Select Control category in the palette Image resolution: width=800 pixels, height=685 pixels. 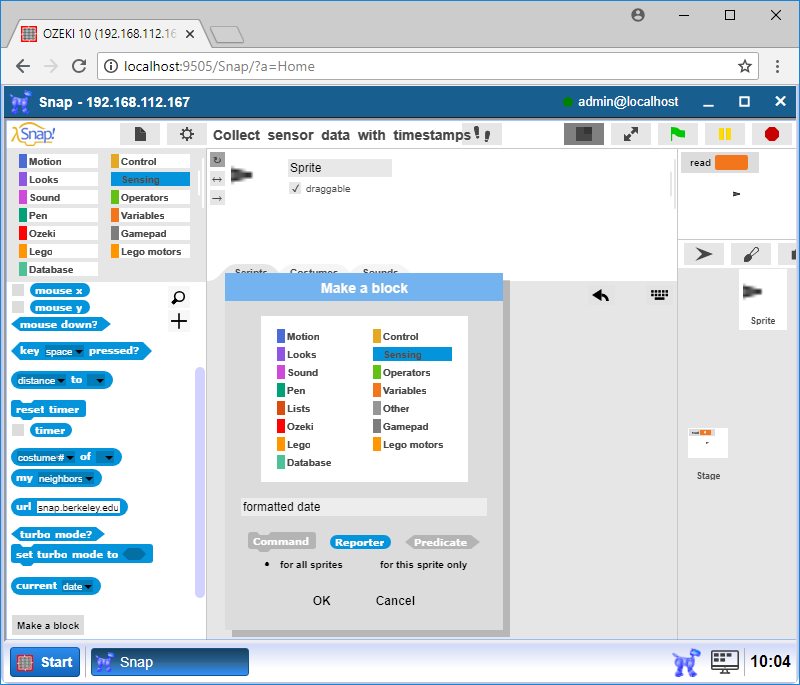click(150, 161)
